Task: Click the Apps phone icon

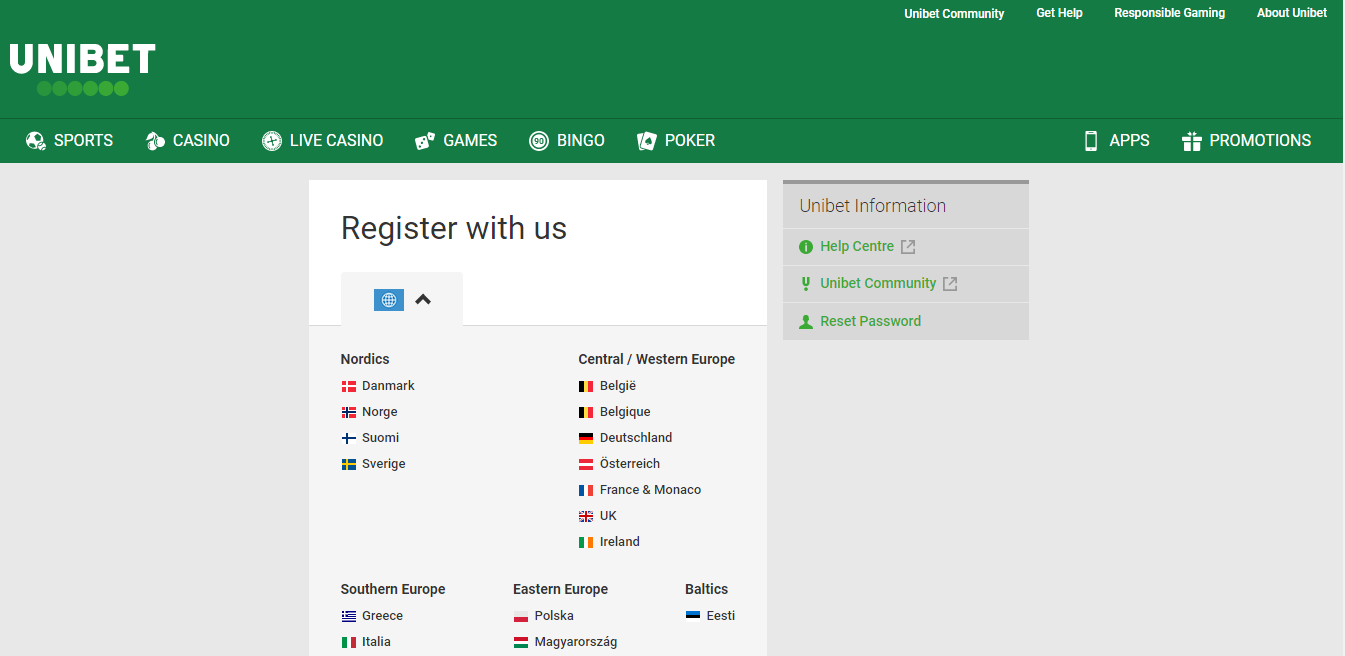Action: coord(1091,141)
